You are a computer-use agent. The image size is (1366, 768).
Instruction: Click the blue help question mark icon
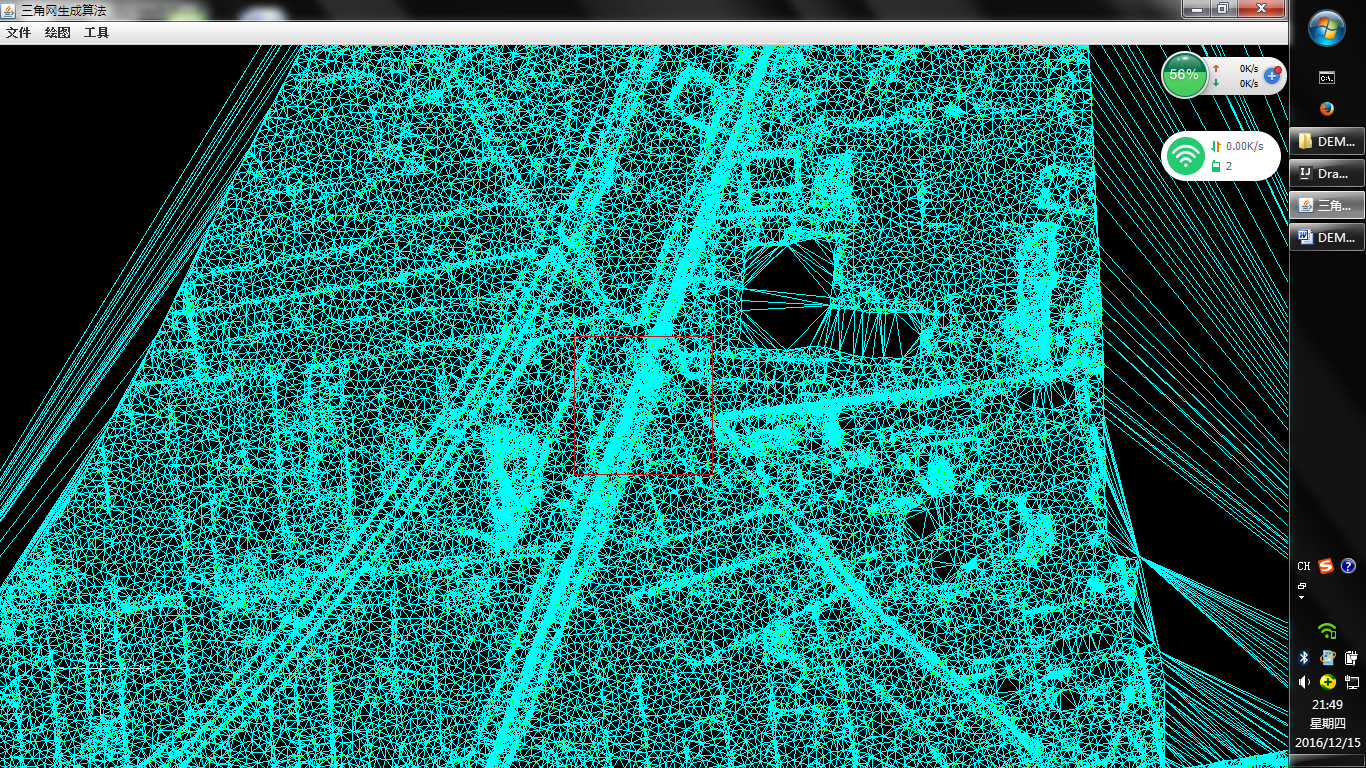click(1348, 567)
